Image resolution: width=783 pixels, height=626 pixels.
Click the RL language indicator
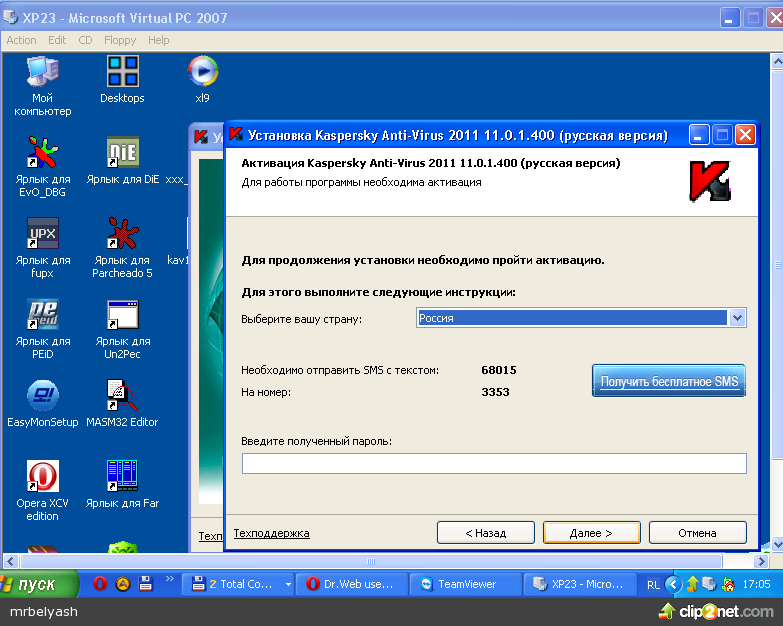(x=653, y=585)
